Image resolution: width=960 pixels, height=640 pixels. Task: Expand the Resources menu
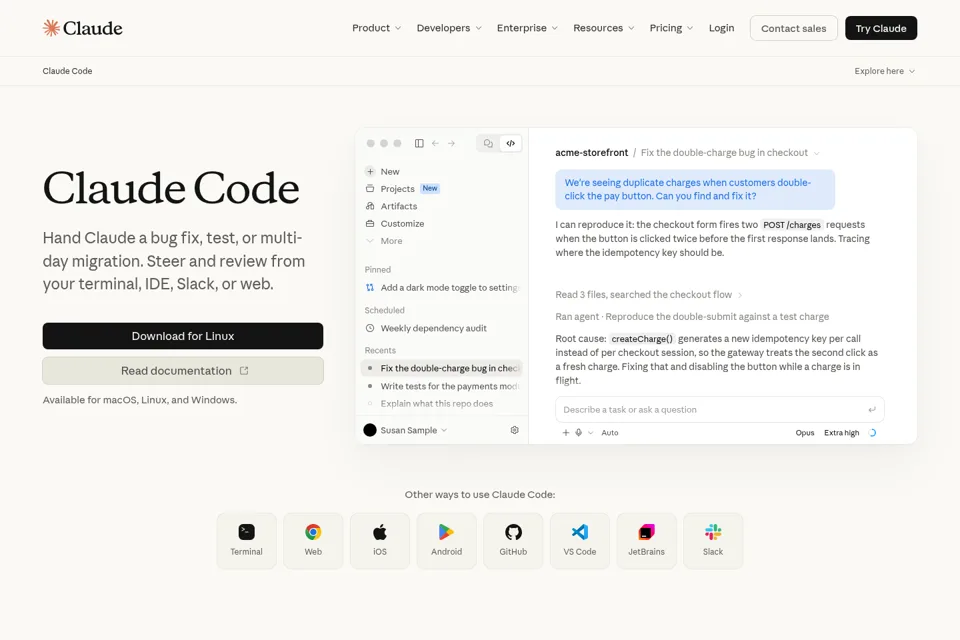click(x=604, y=28)
